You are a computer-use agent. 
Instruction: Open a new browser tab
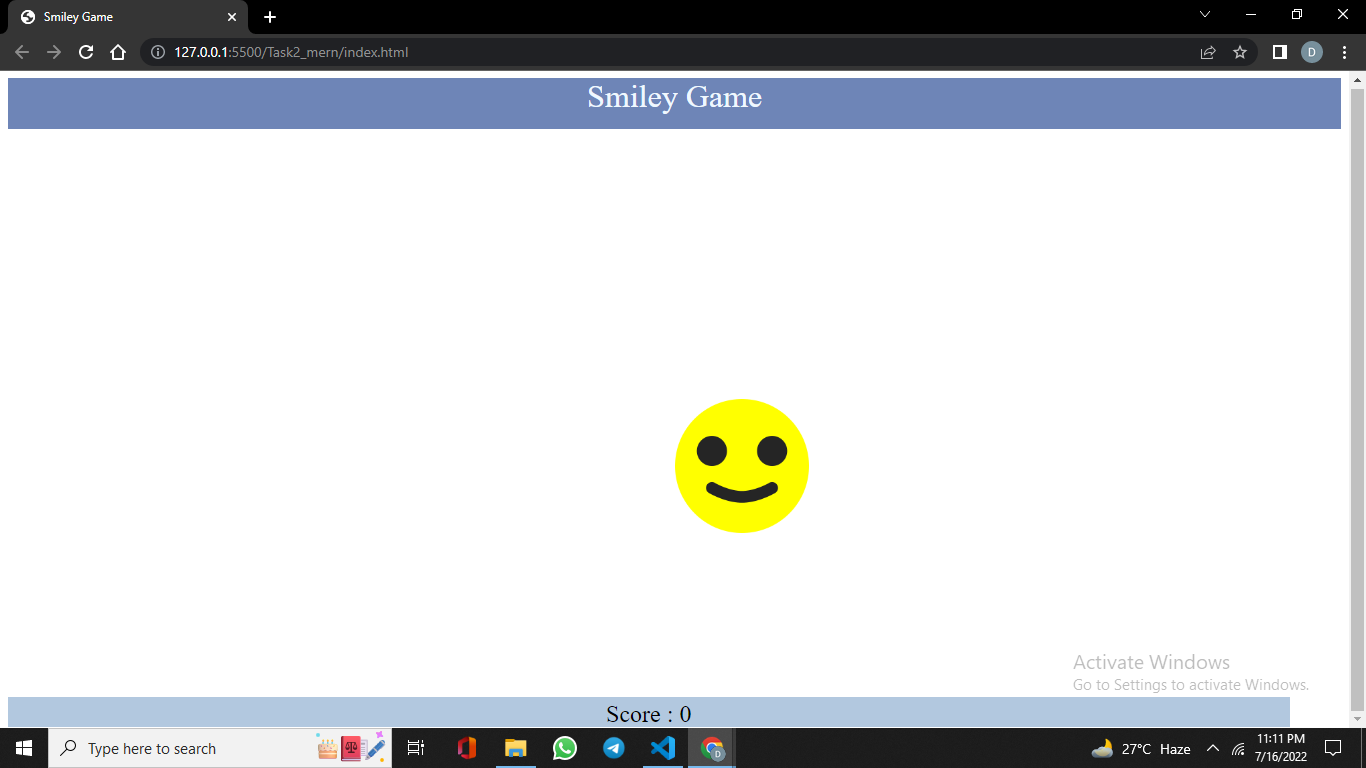[269, 16]
